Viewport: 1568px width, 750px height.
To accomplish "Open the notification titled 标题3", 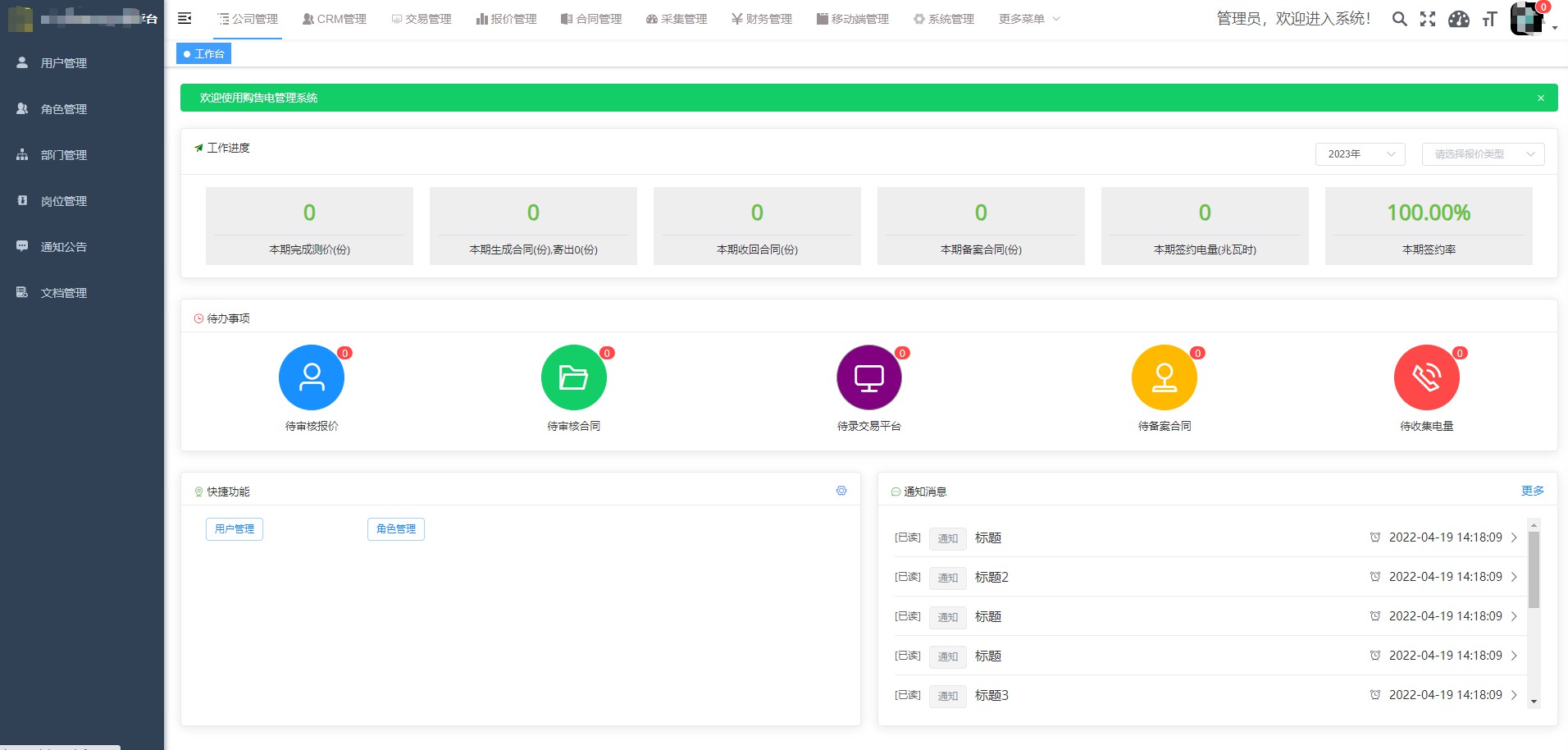I will click(991, 695).
